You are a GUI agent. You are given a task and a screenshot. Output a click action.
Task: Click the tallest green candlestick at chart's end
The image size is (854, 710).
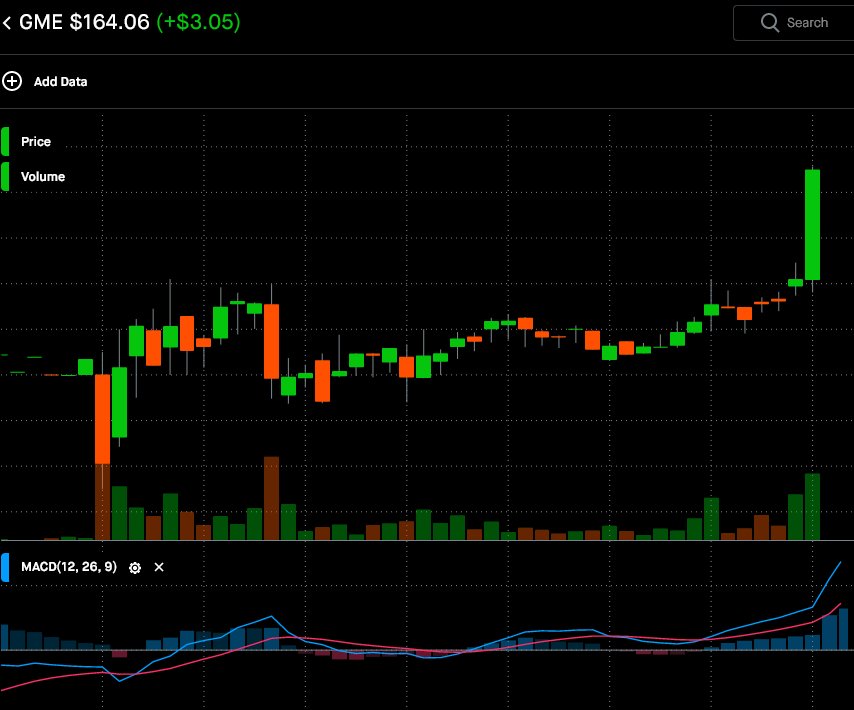pyautogui.click(x=812, y=225)
